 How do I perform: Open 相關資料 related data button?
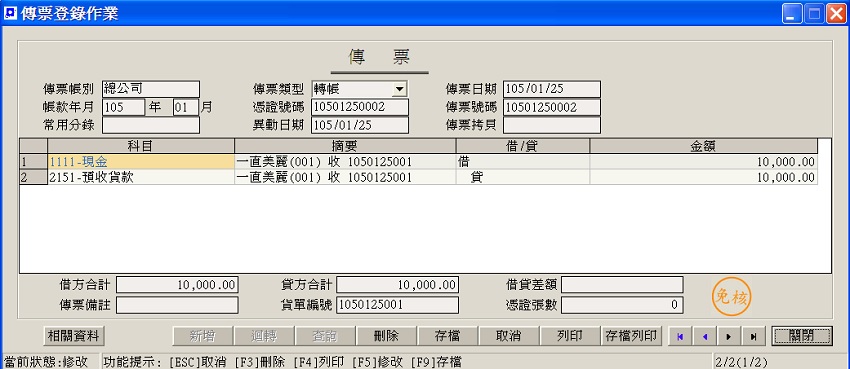click(x=74, y=336)
